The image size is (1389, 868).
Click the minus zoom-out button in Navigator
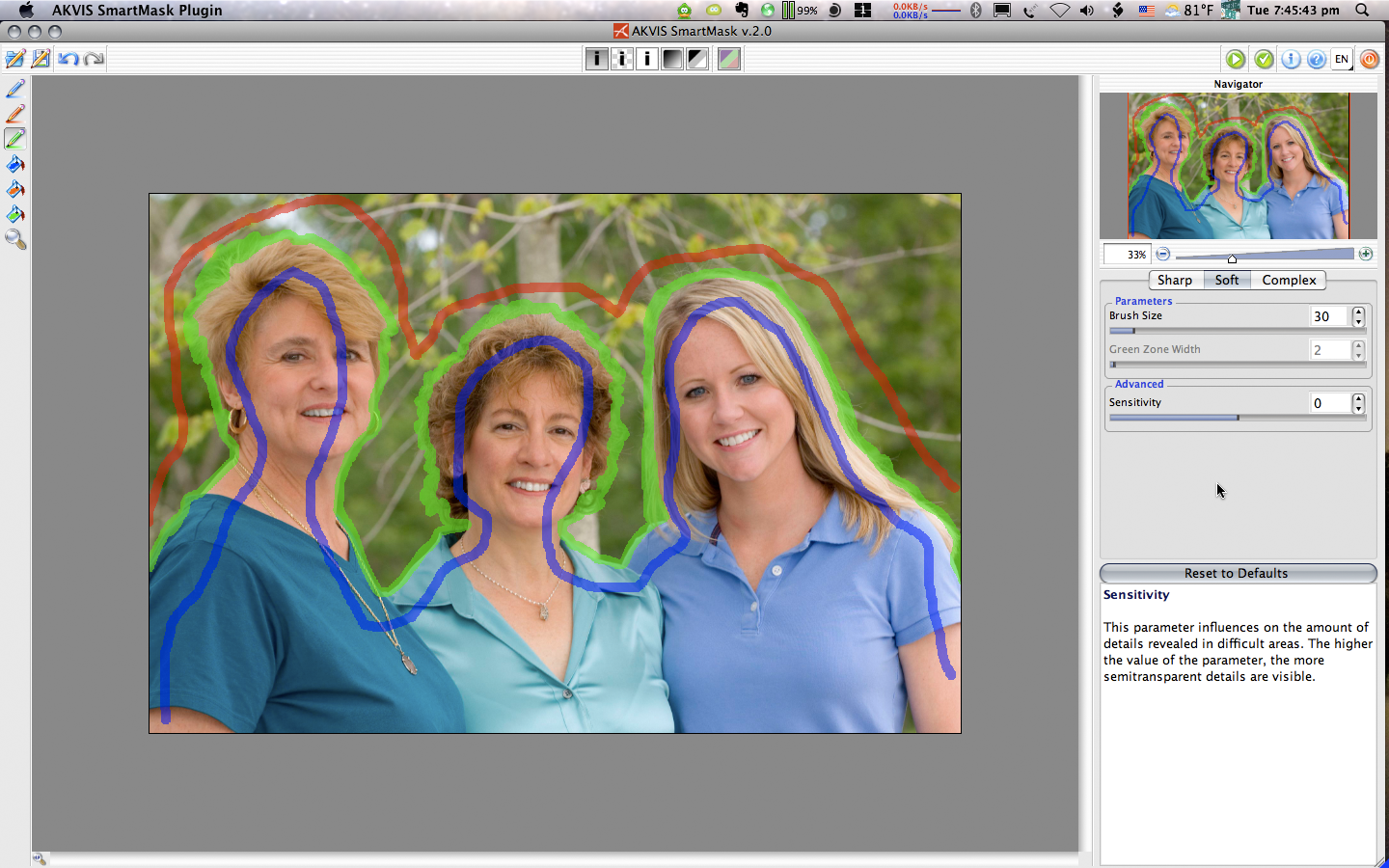[x=1163, y=254]
